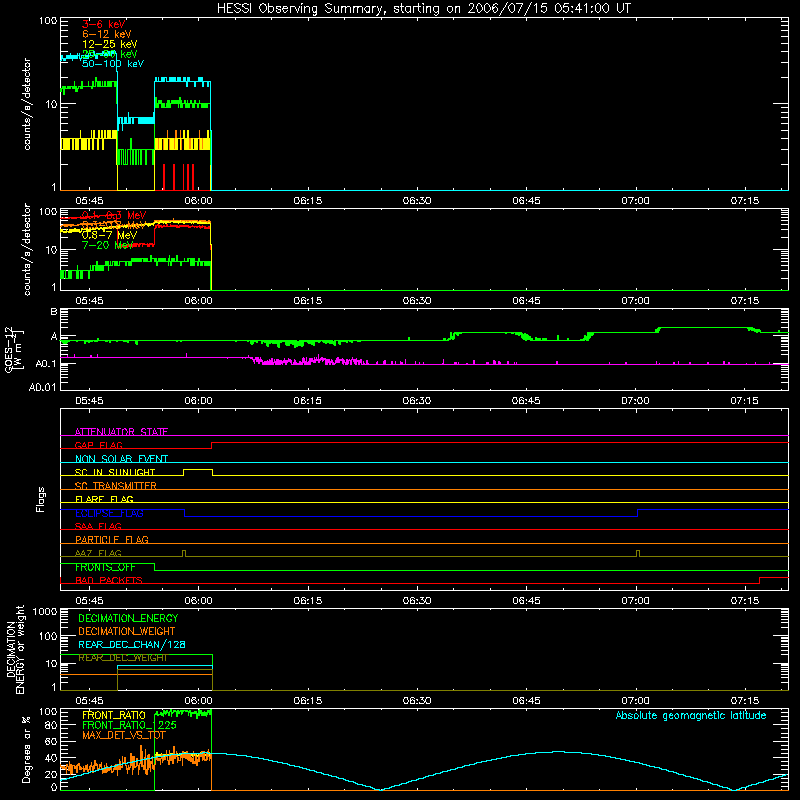
Task: Click the GOES-12 vertical axis title
Action: [13, 349]
